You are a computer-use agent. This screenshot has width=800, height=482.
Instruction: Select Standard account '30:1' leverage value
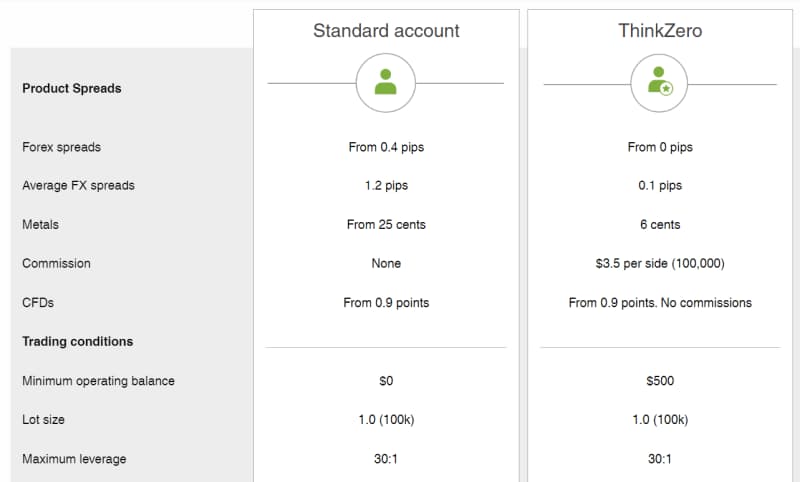point(386,459)
